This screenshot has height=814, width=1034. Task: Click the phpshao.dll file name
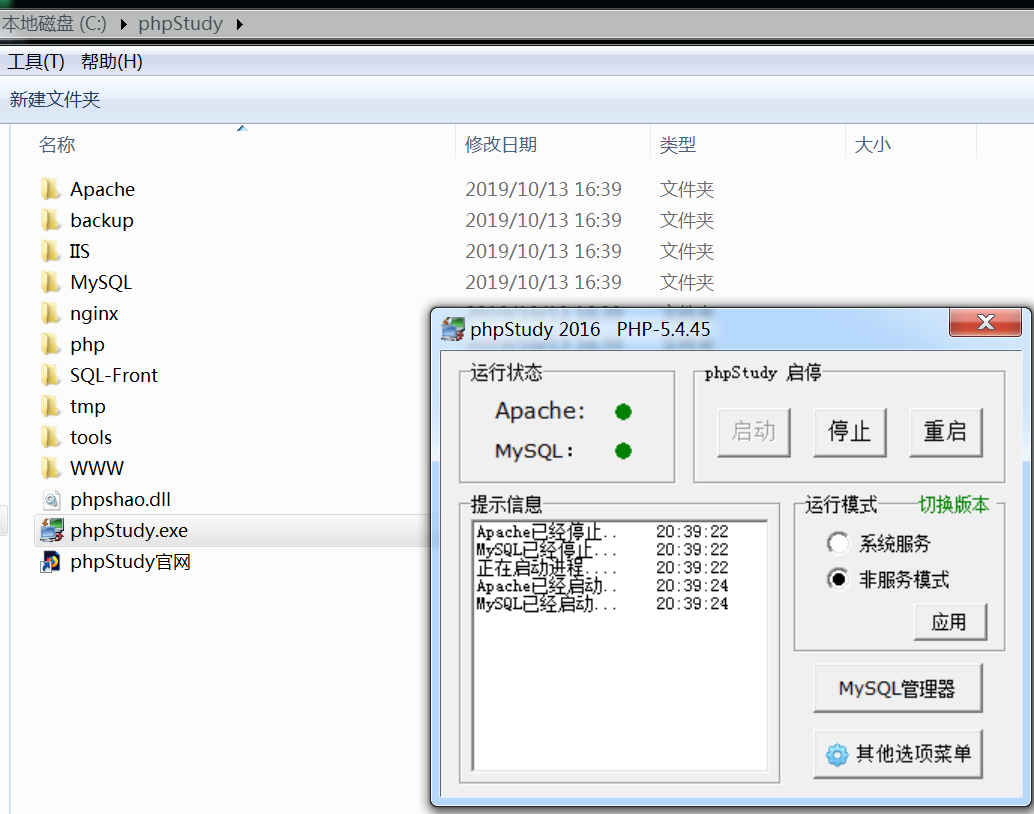point(121,500)
